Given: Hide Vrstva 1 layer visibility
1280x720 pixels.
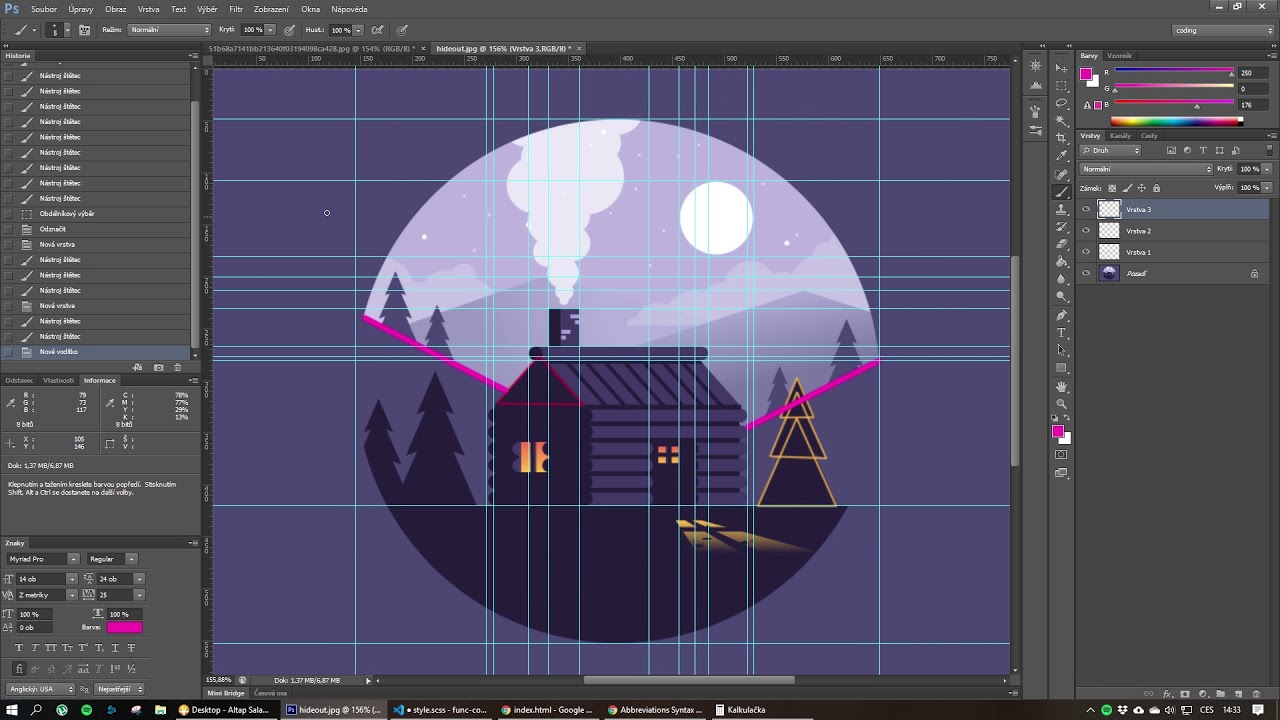Looking at the screenshot, I should coord(1086,252).
